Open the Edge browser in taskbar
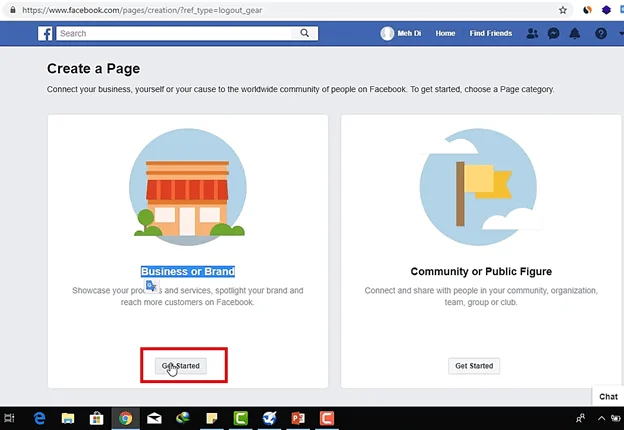 coord(40,418)
